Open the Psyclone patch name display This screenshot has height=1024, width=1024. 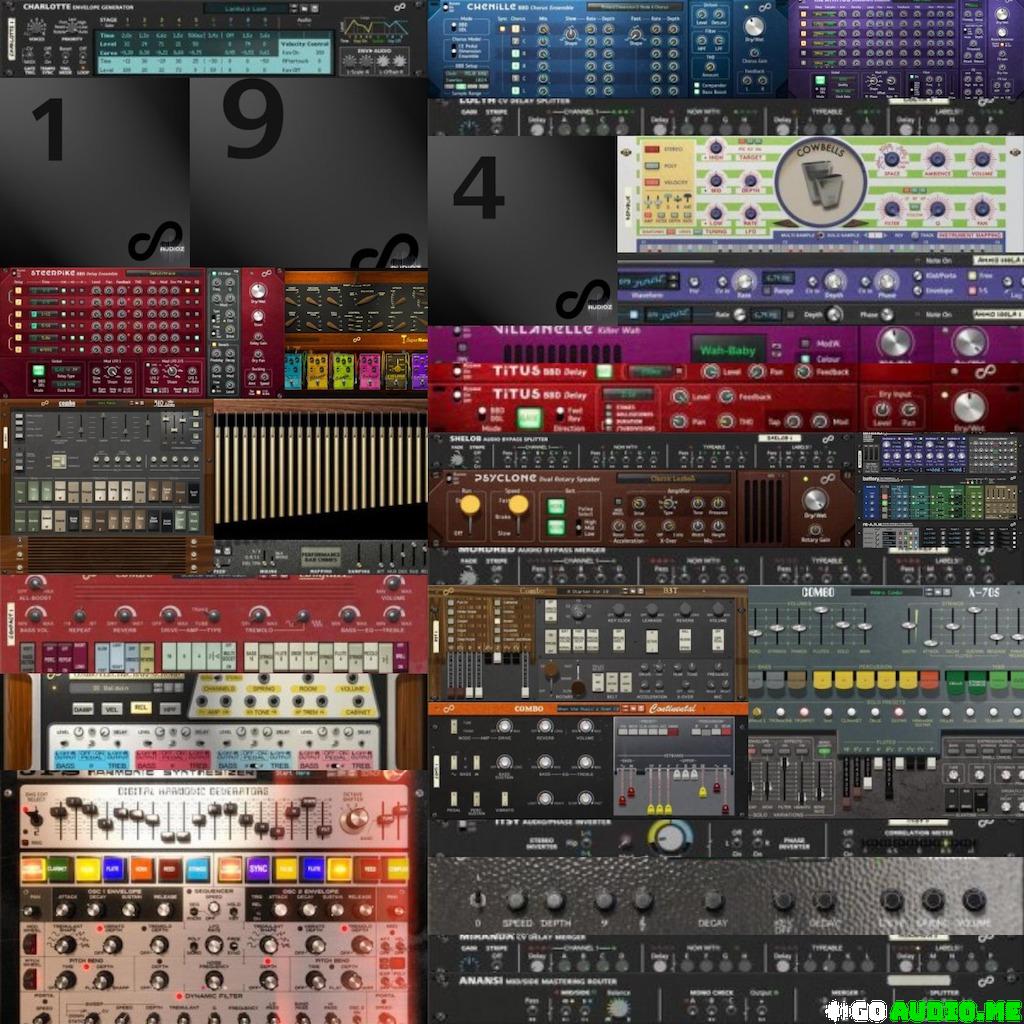[672, 479]
